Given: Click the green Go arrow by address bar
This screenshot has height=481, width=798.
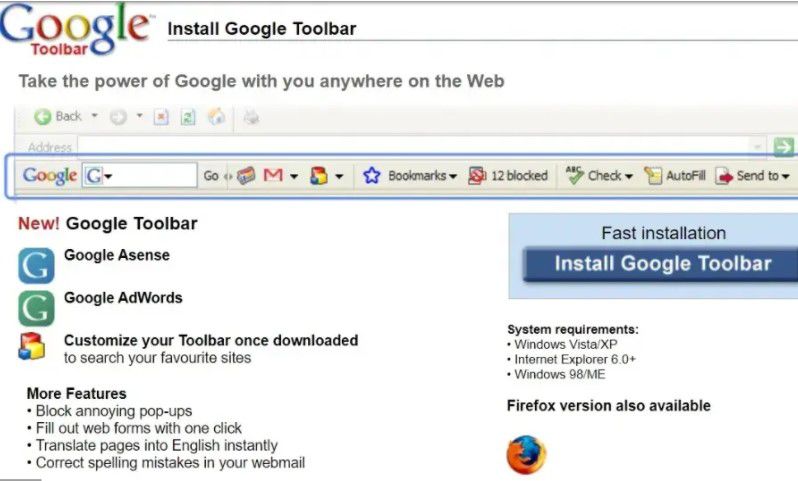Looking at the screenshot, I should click(x=783, y=147).
